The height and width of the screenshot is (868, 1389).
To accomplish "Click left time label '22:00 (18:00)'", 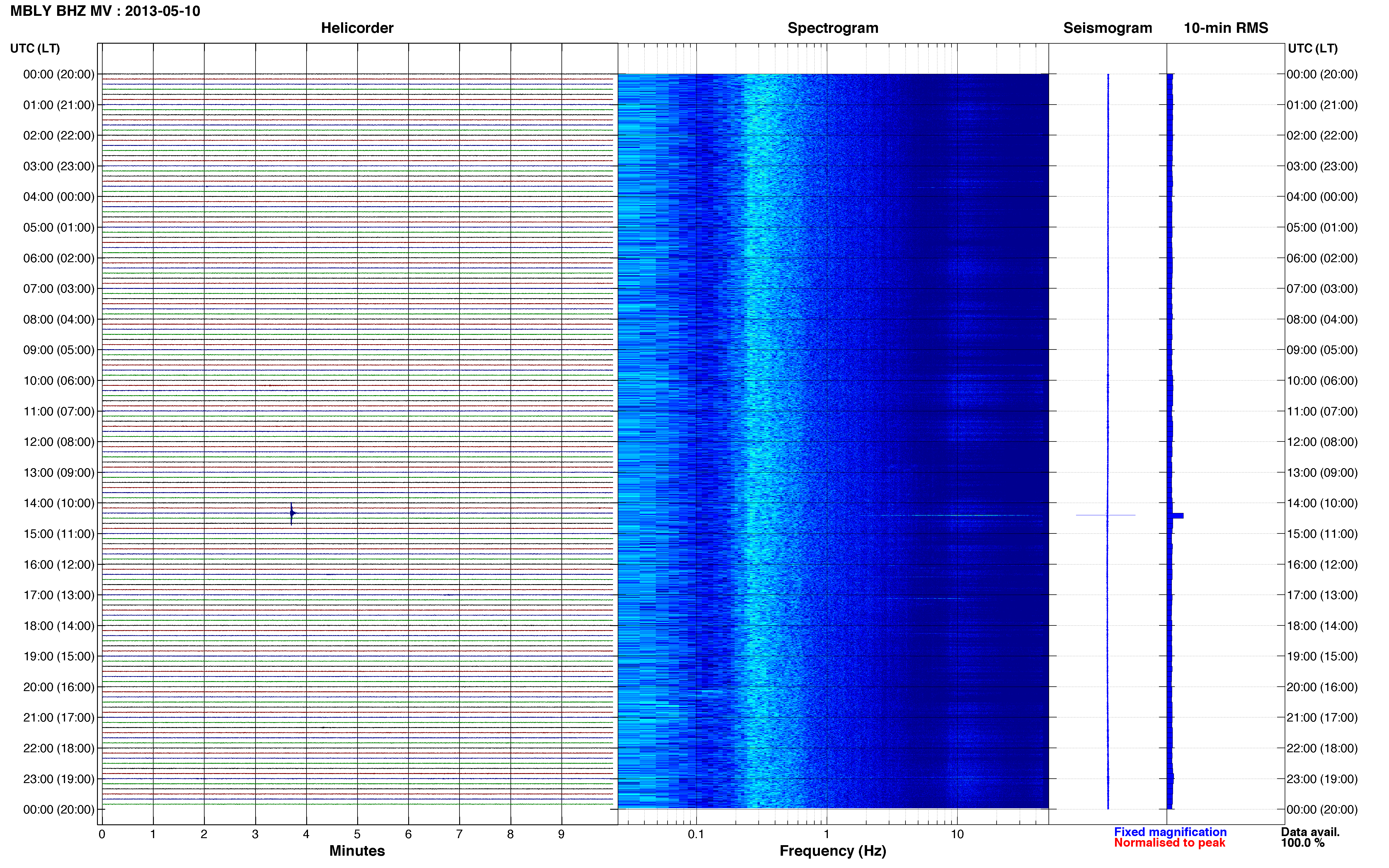I will click(x=59, y=748).
